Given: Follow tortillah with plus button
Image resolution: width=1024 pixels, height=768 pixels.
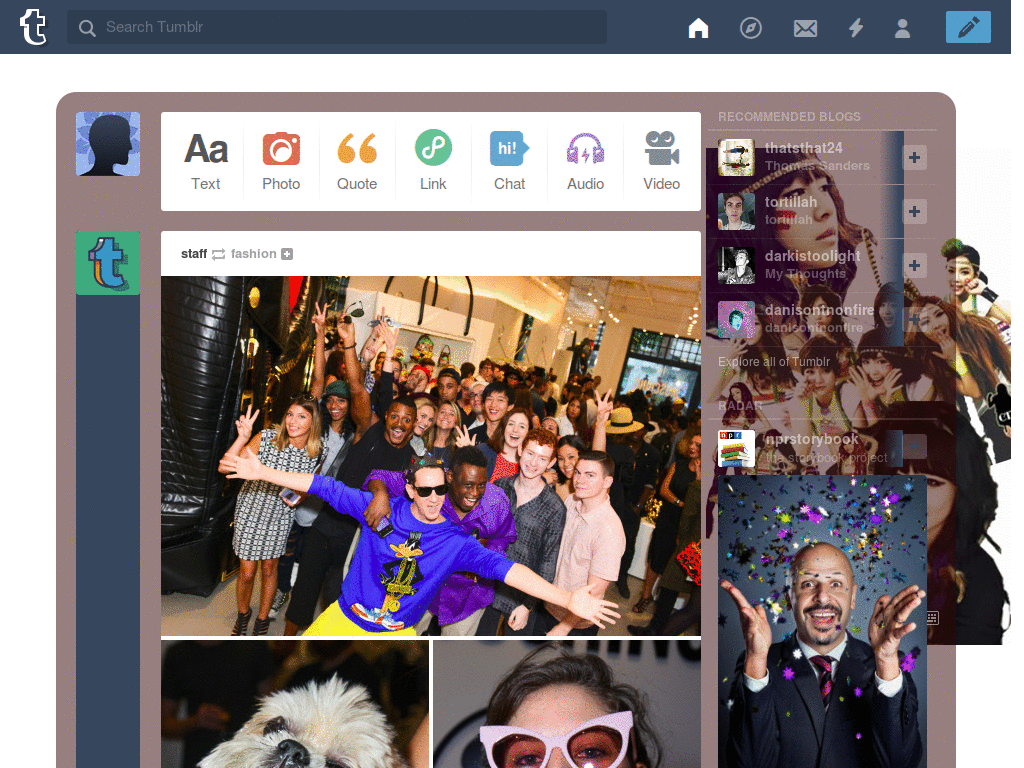Looking at the screenshot, I should click(x=914, y=212).
